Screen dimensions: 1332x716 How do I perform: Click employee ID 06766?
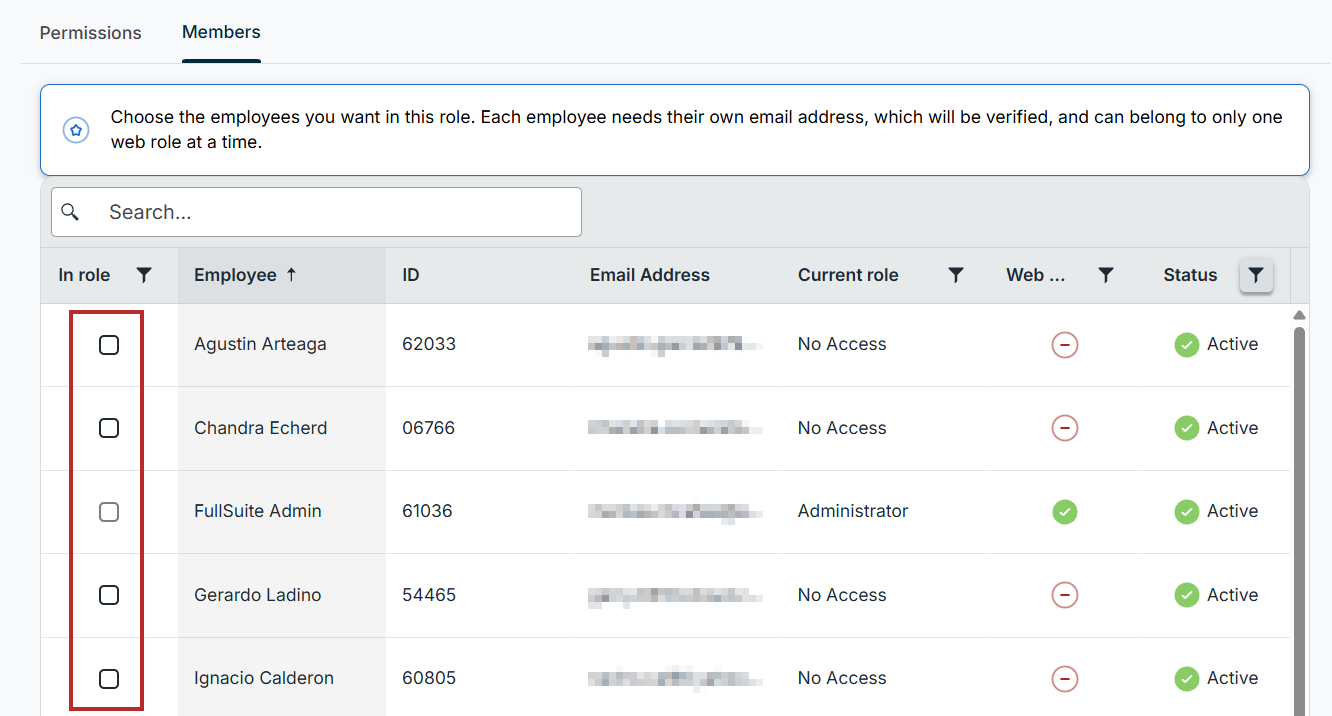tap(428, 428)
